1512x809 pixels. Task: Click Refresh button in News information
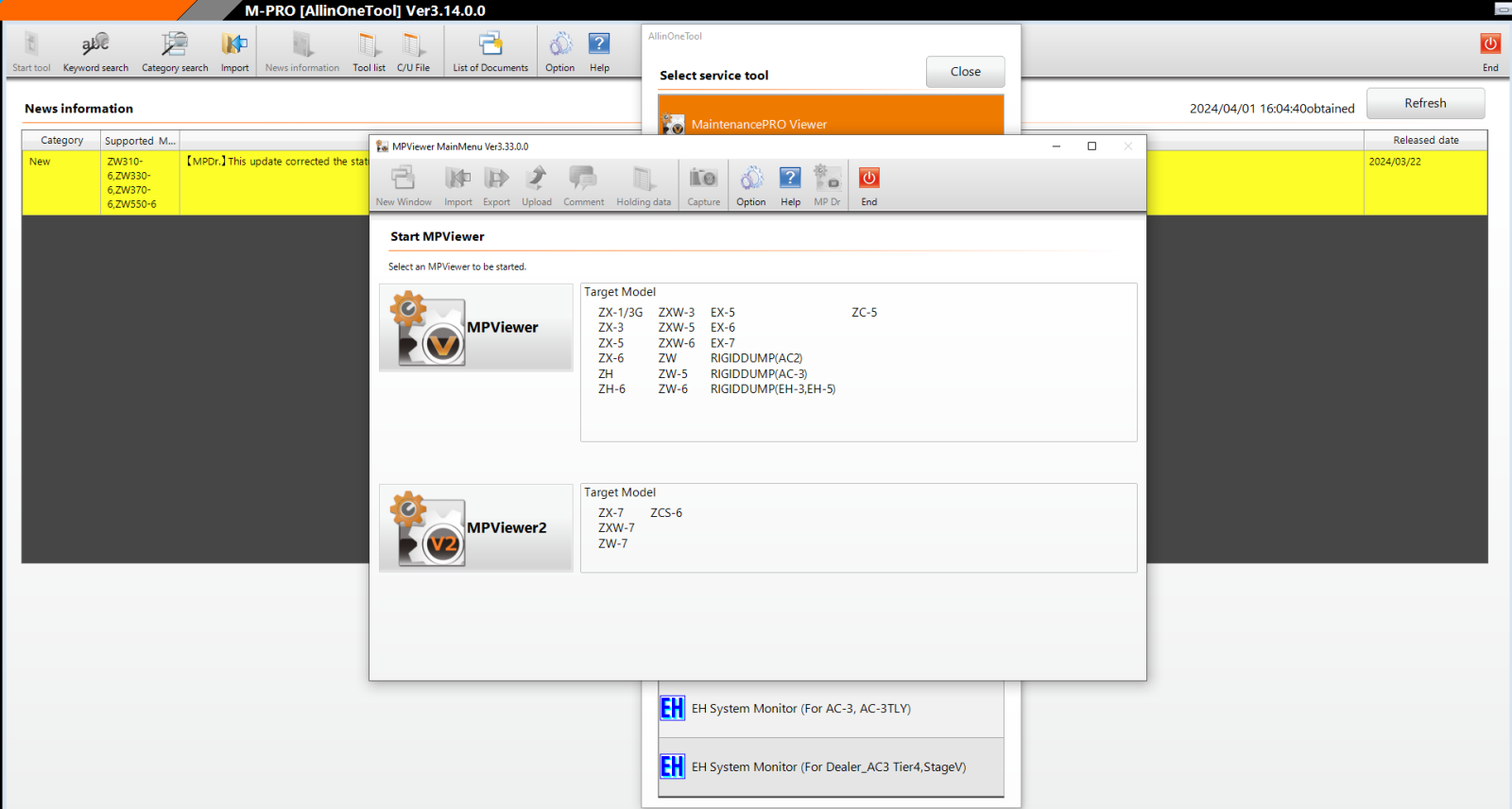[1425, 103]
